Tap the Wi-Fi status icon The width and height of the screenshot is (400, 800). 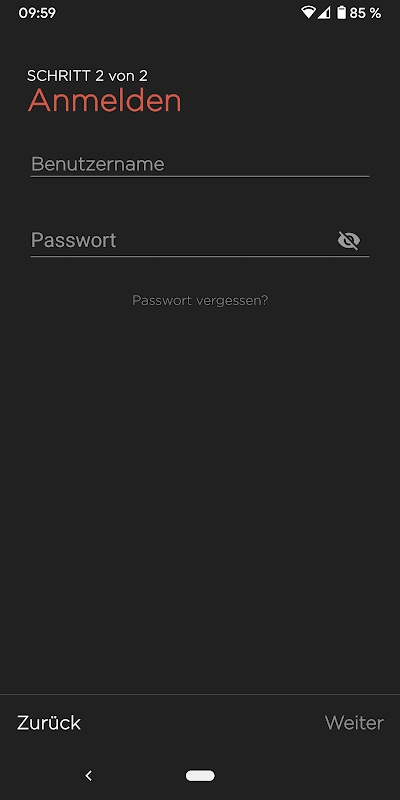click(308, 13)
